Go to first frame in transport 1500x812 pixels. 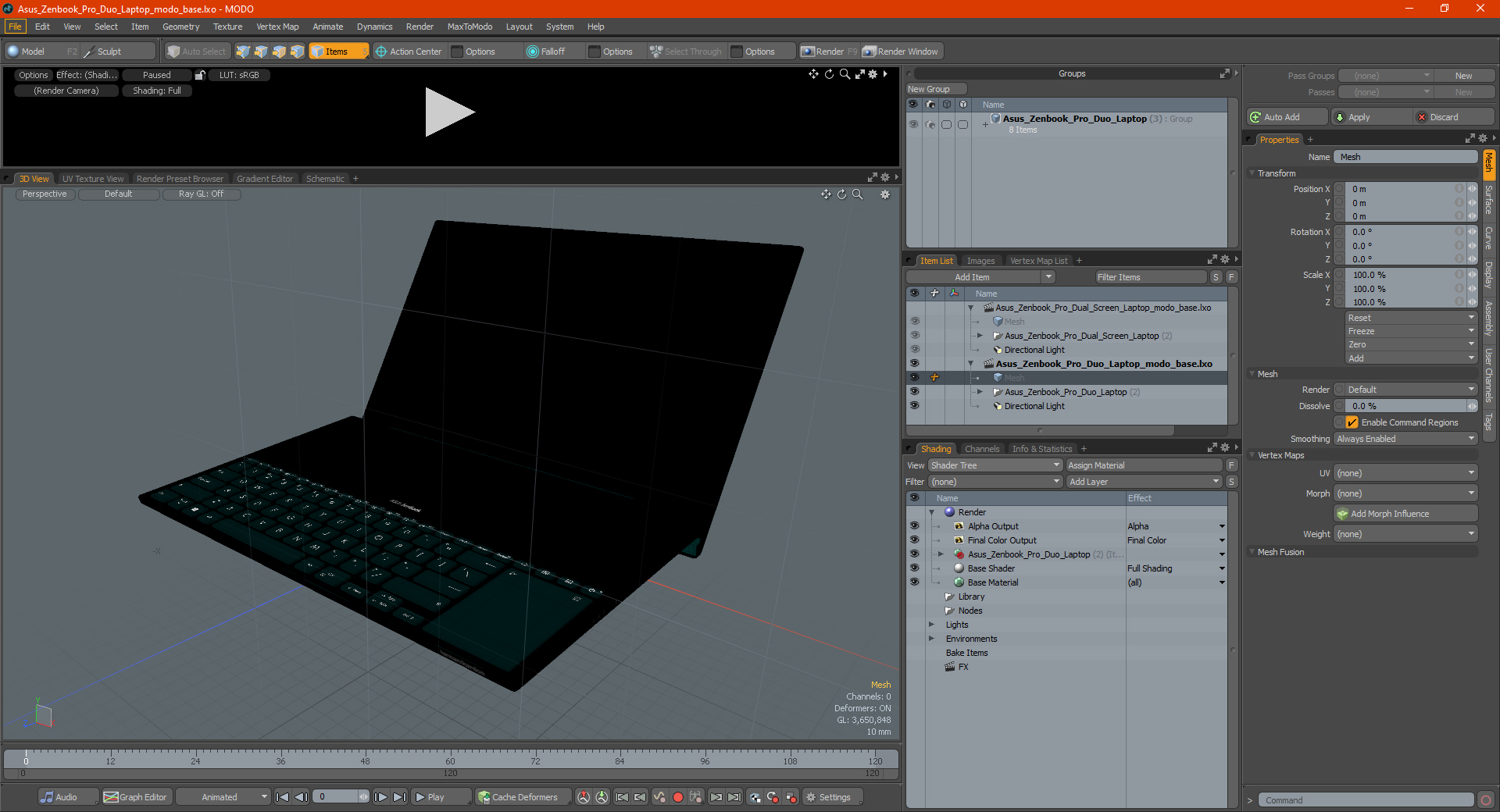(x=283, y=797)
